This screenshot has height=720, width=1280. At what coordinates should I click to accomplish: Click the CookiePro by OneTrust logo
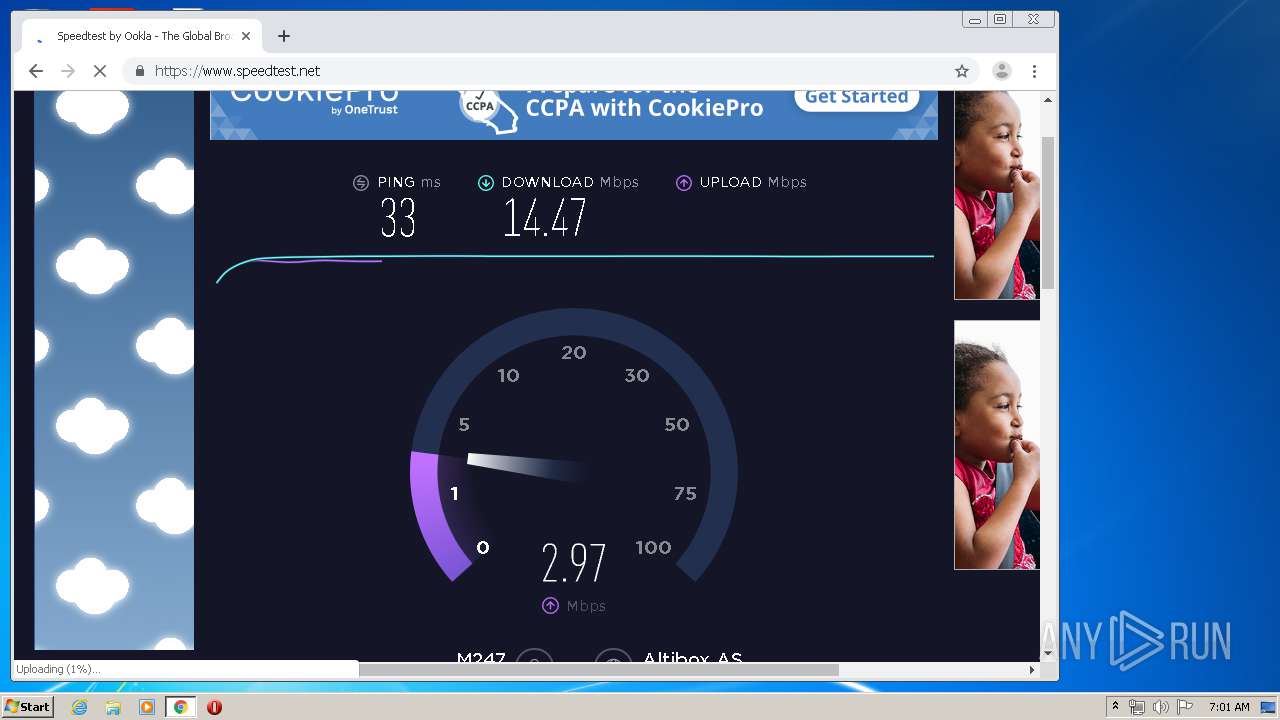pos(314,100)
